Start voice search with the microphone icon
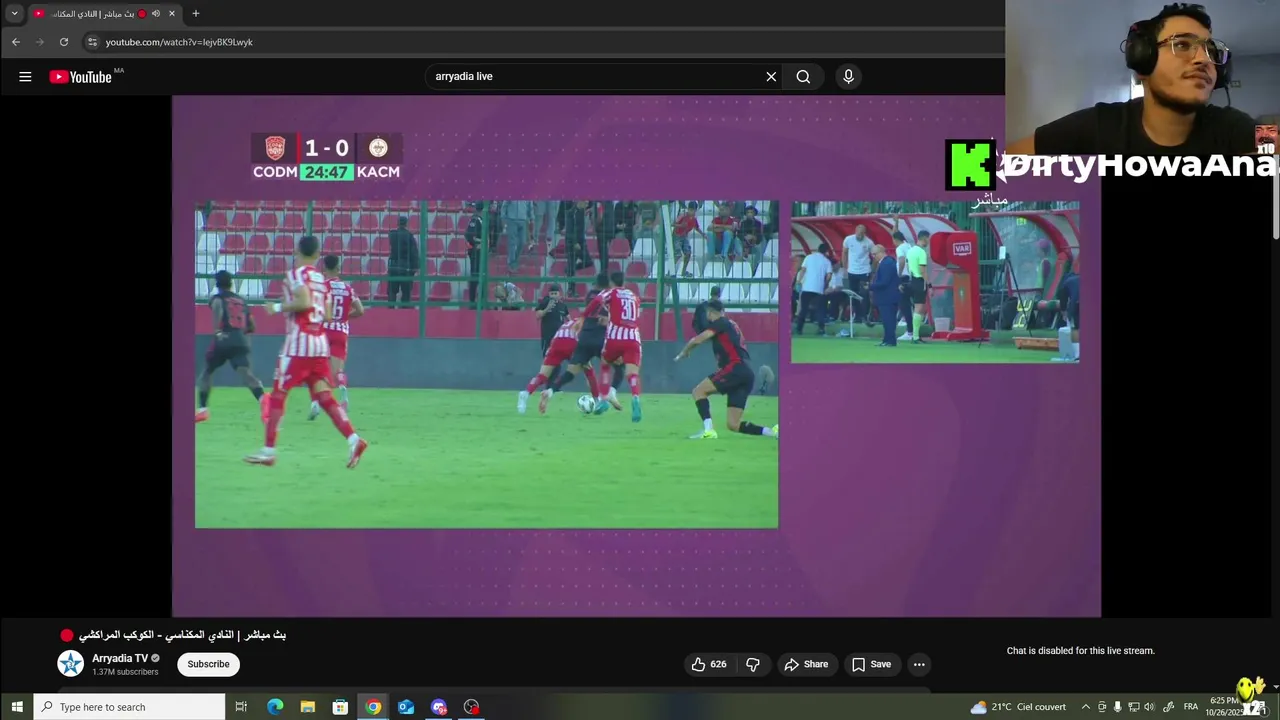 click(x=848, y=76)
